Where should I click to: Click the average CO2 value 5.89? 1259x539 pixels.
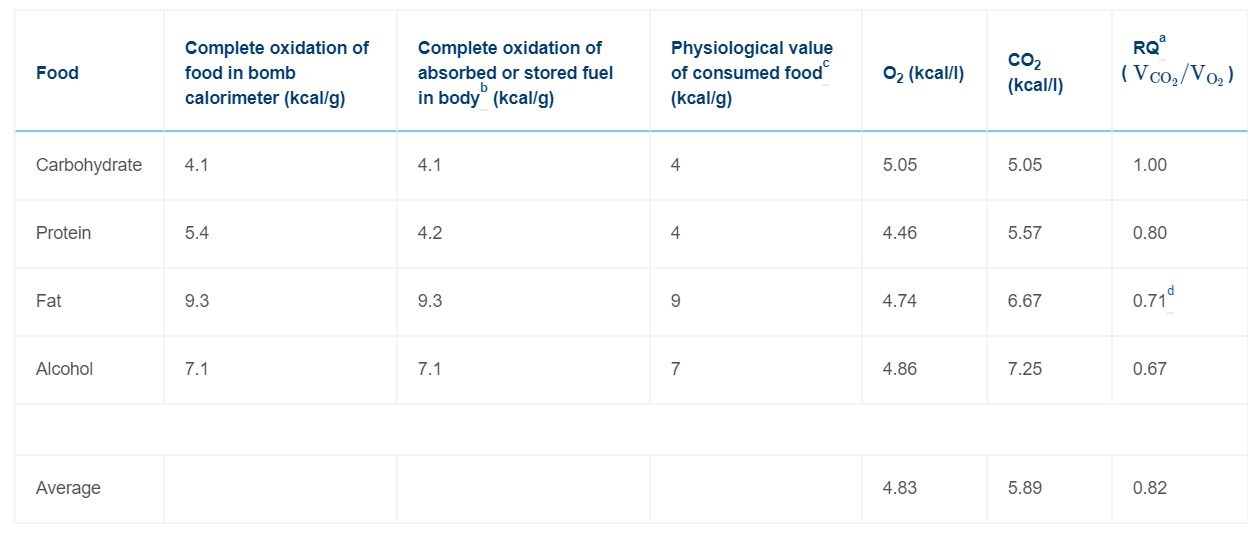tap(1025, 488)
